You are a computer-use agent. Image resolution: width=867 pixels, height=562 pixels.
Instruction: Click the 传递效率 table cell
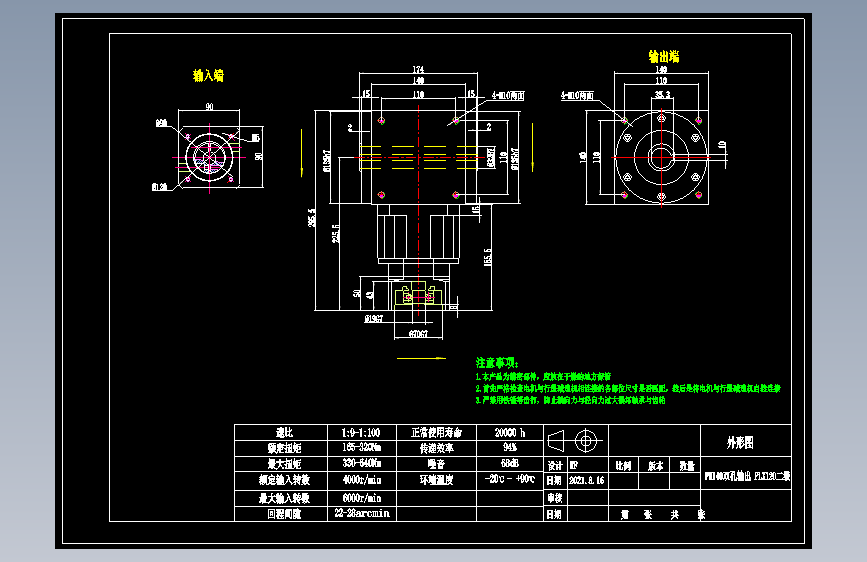436,448
